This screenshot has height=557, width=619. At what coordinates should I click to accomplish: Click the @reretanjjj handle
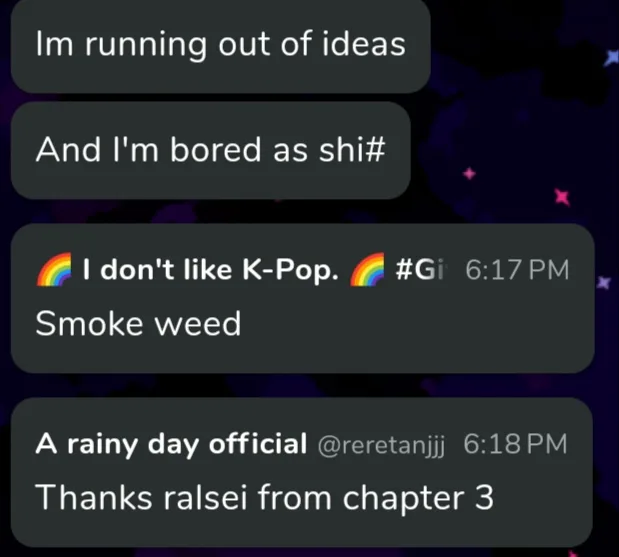point(381,445)
